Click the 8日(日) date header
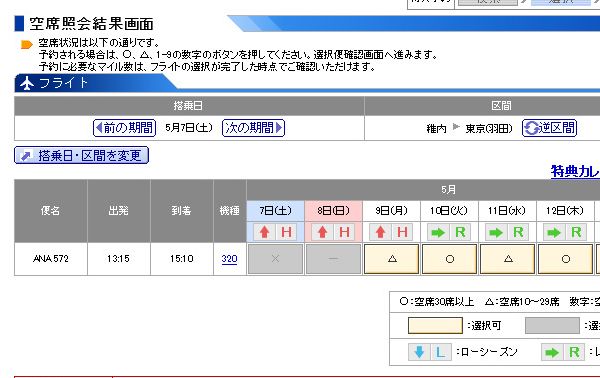Screen dimensions: 600x378 [334, 210]
